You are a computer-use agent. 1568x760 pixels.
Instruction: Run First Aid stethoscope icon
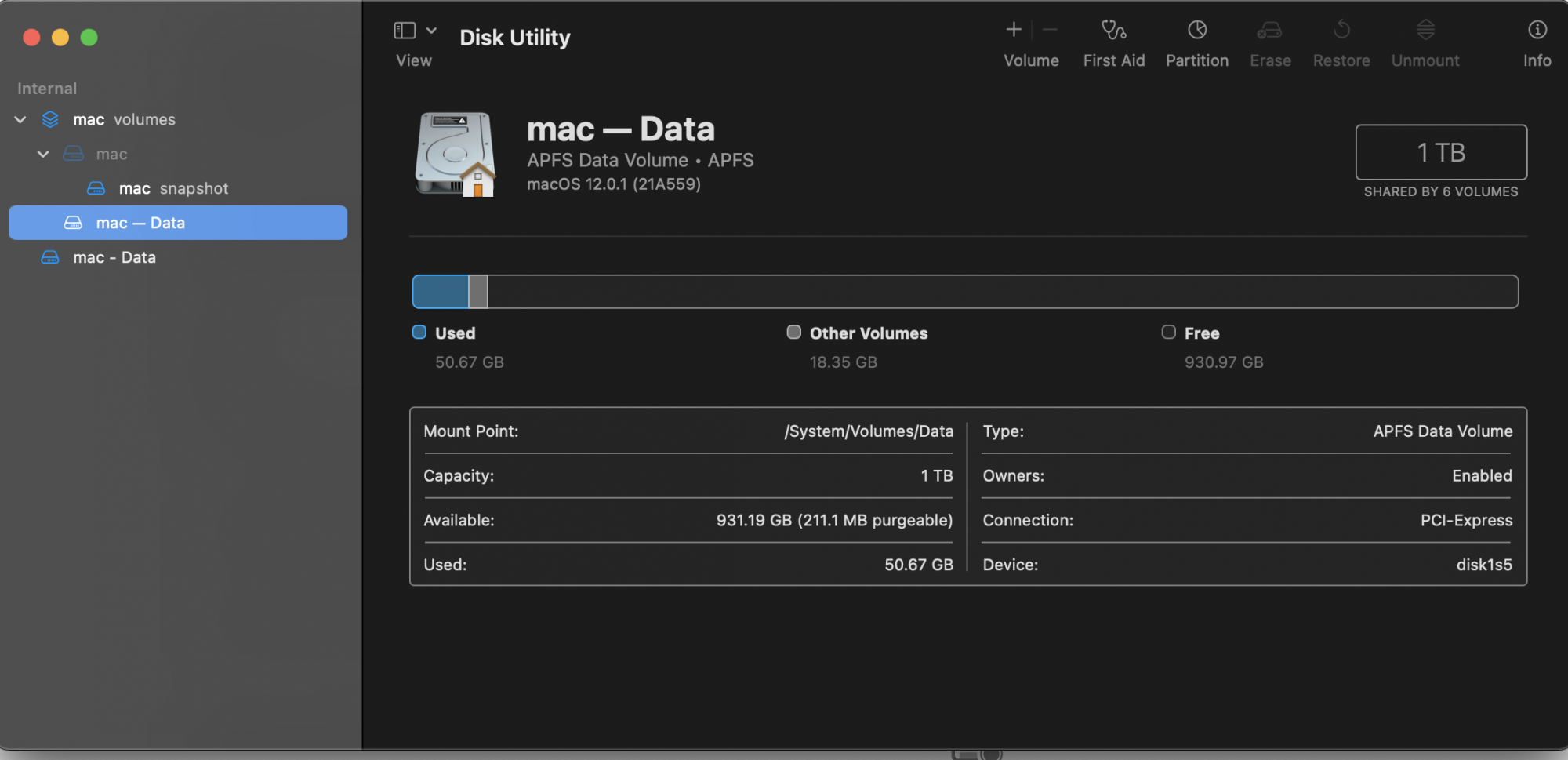click(1113, 30)
